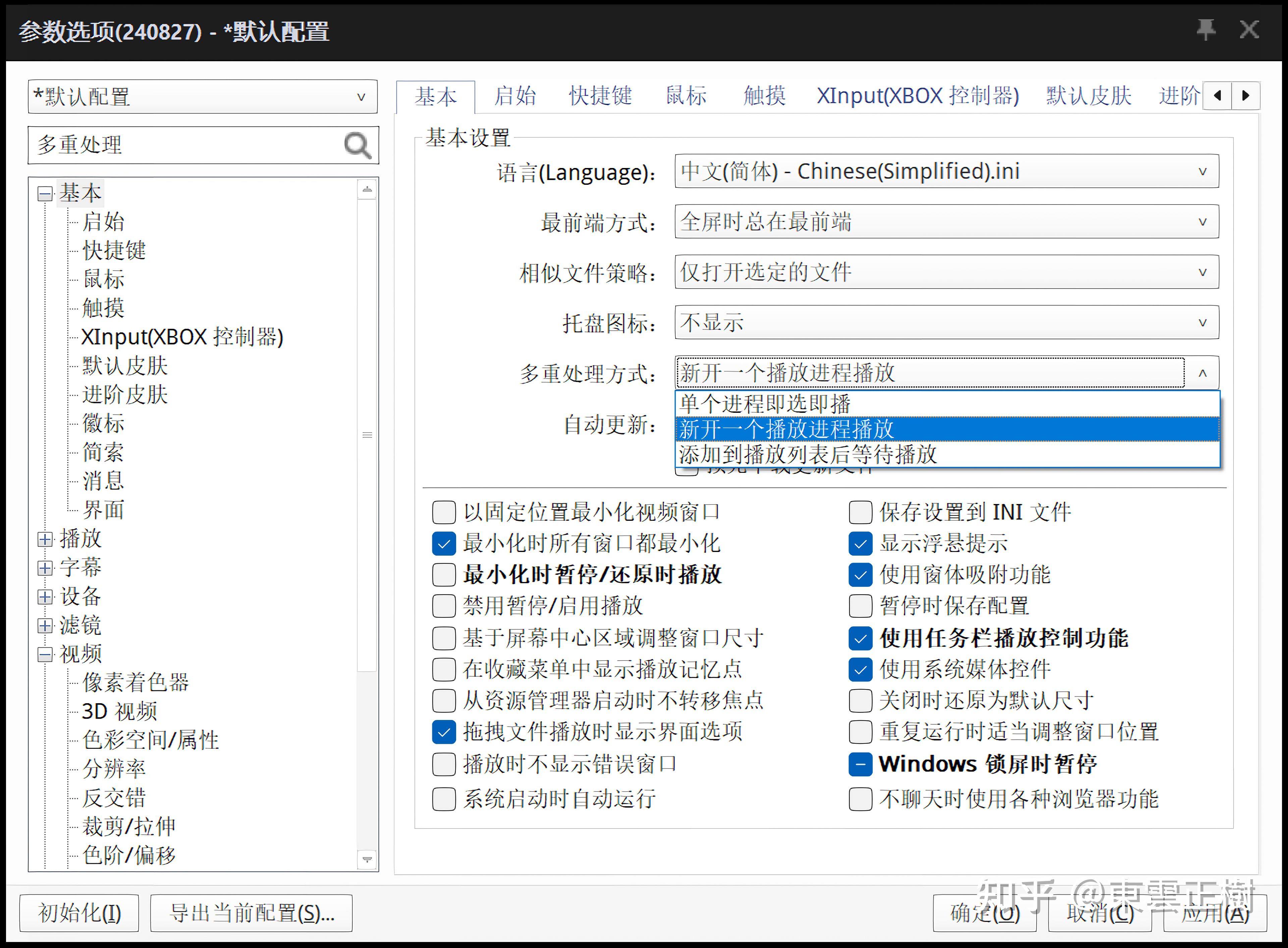The image size is (1288, 948).
Task: Check 播放时不显示错误窗口
Action: click(444, 764)
